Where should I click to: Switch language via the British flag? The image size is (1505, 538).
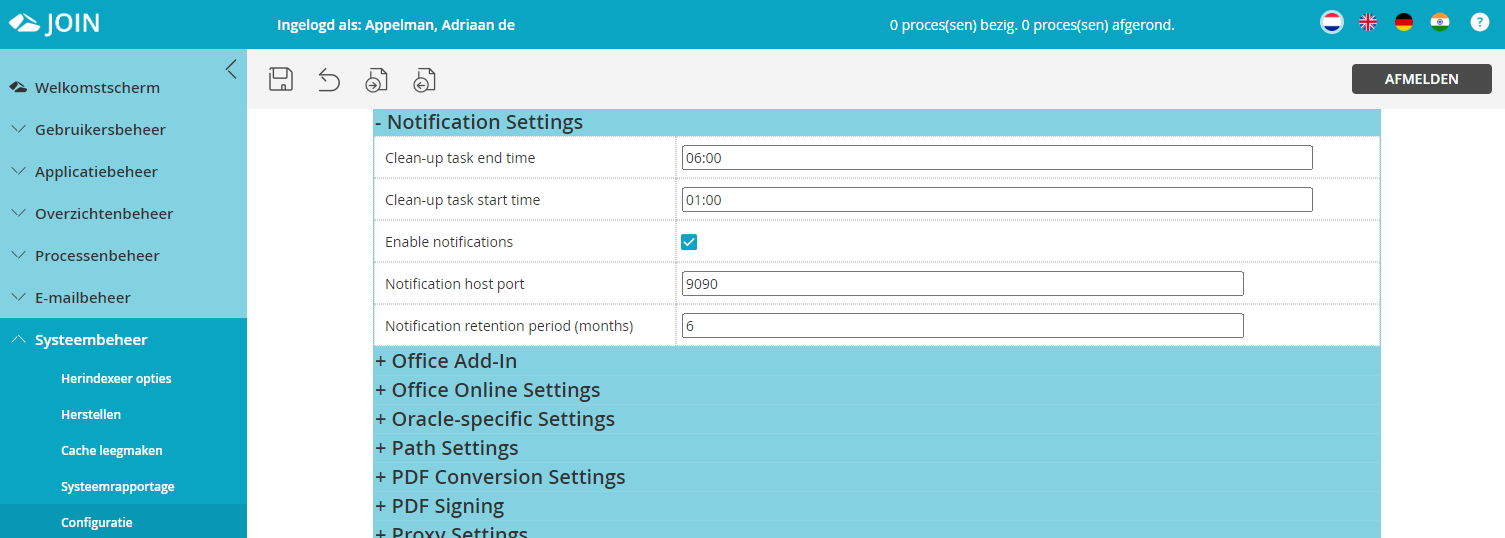pyautogui.click(x=1368, y=23)
